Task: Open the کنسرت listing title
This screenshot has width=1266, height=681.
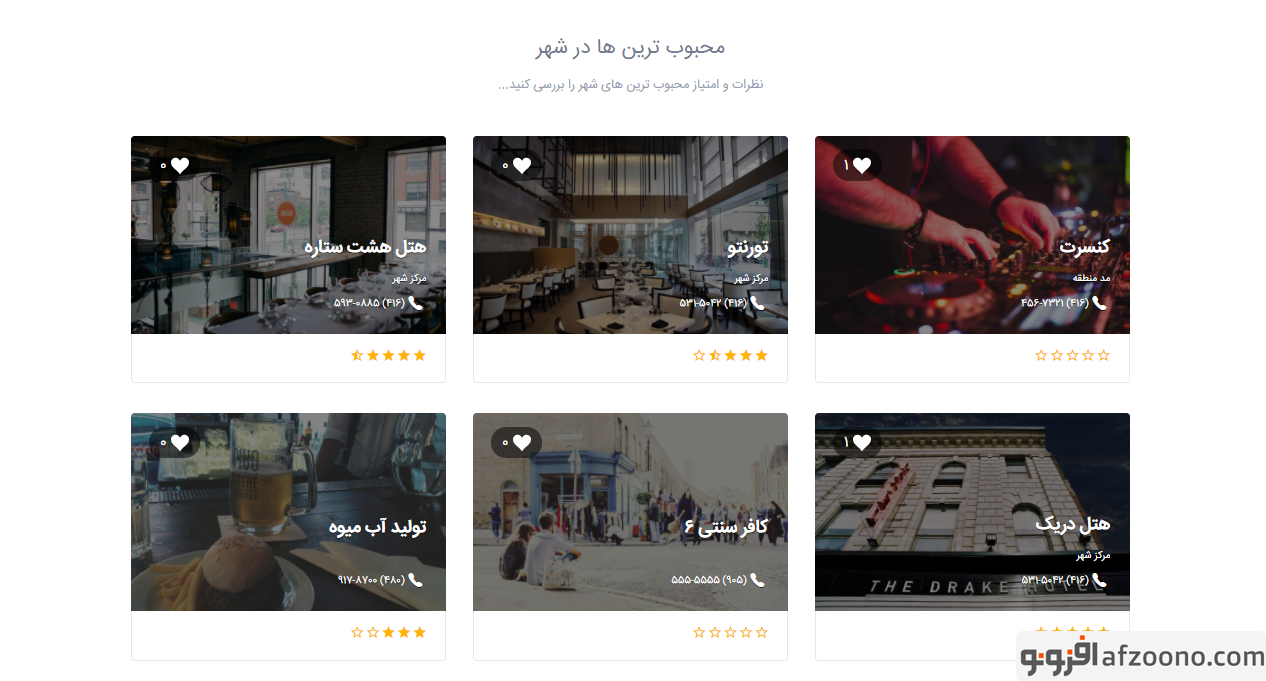Action: tap(1085, 247)
